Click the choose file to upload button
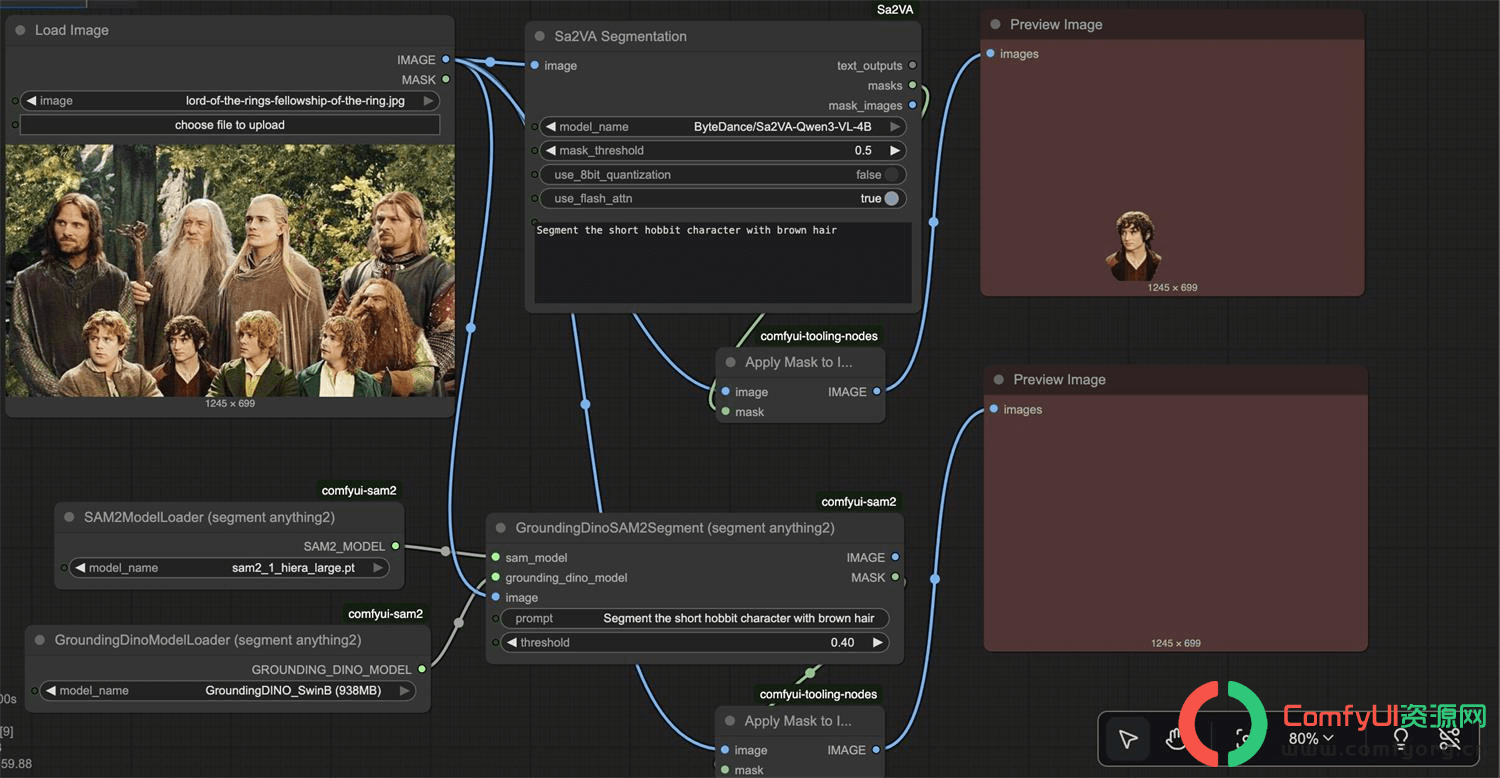1500x778 pixels. [230, 125]
